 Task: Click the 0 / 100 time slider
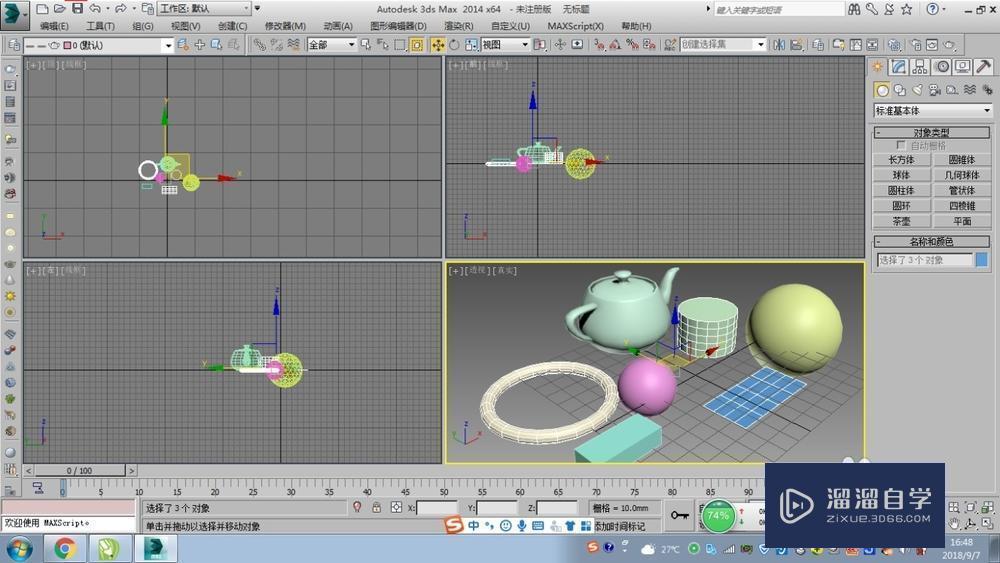80,471
